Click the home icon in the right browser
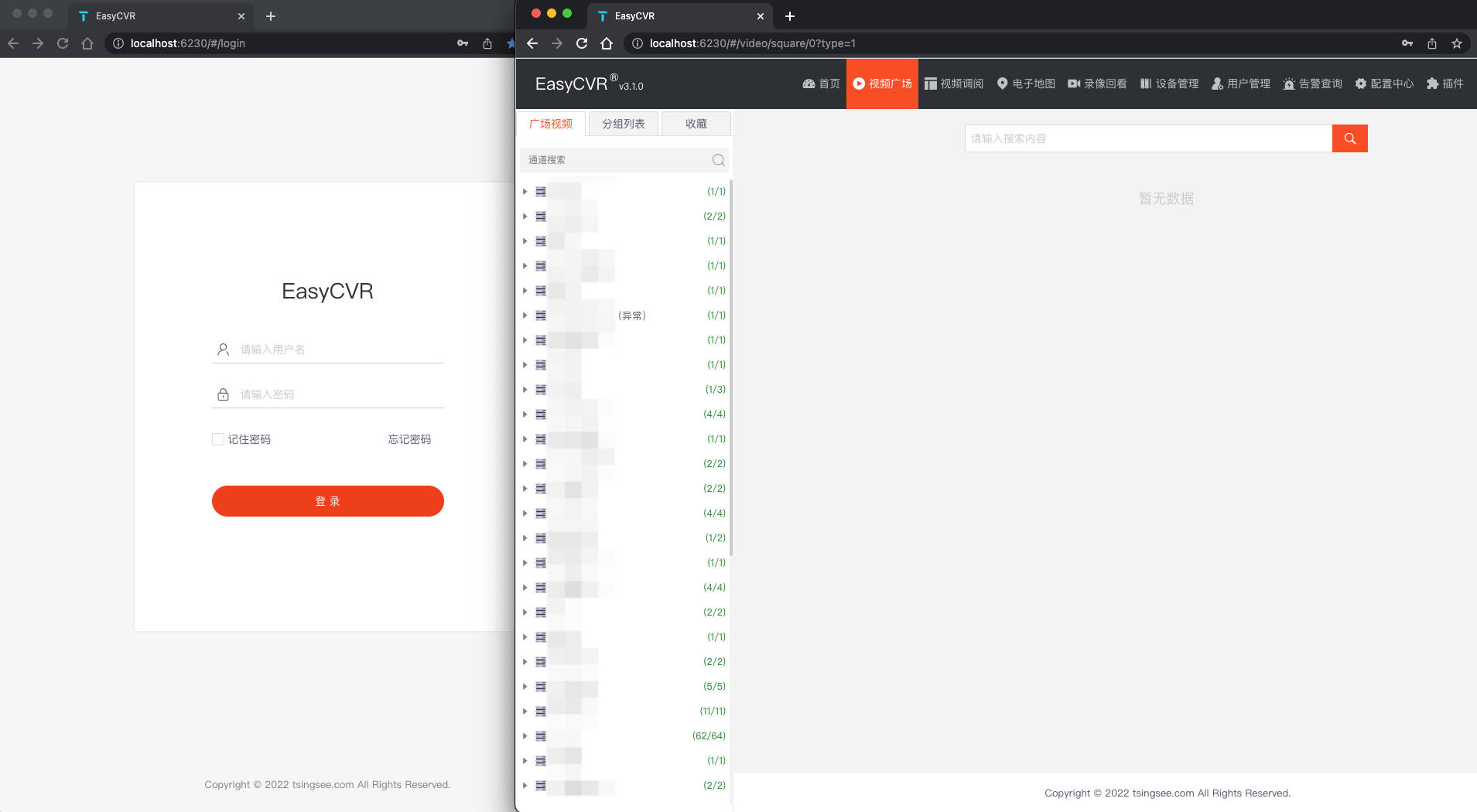This screenshot has width=1477, height=812. coord(607,43)
